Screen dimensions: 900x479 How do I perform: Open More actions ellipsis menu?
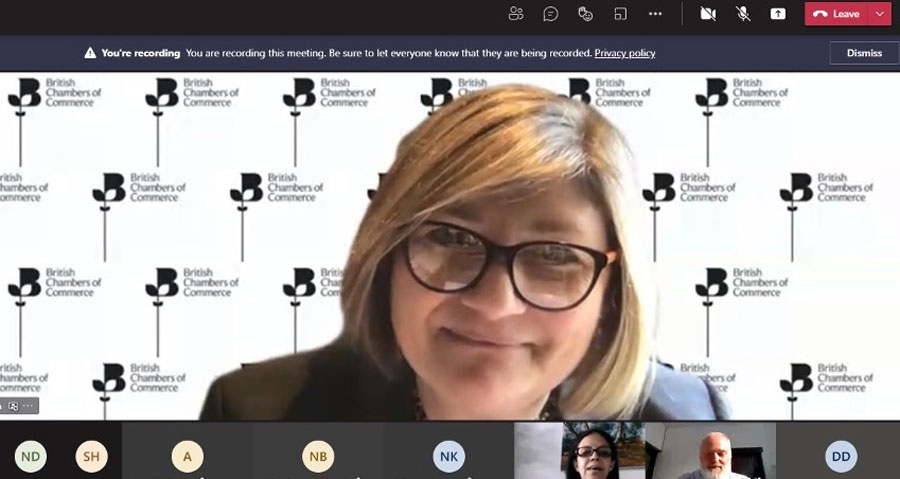655,14
